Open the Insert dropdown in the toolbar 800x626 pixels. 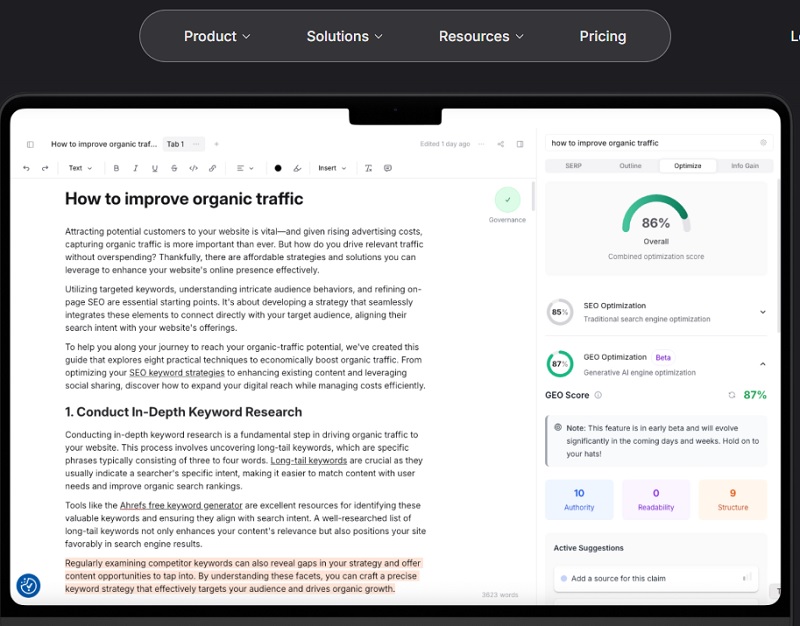pos(332,168)
